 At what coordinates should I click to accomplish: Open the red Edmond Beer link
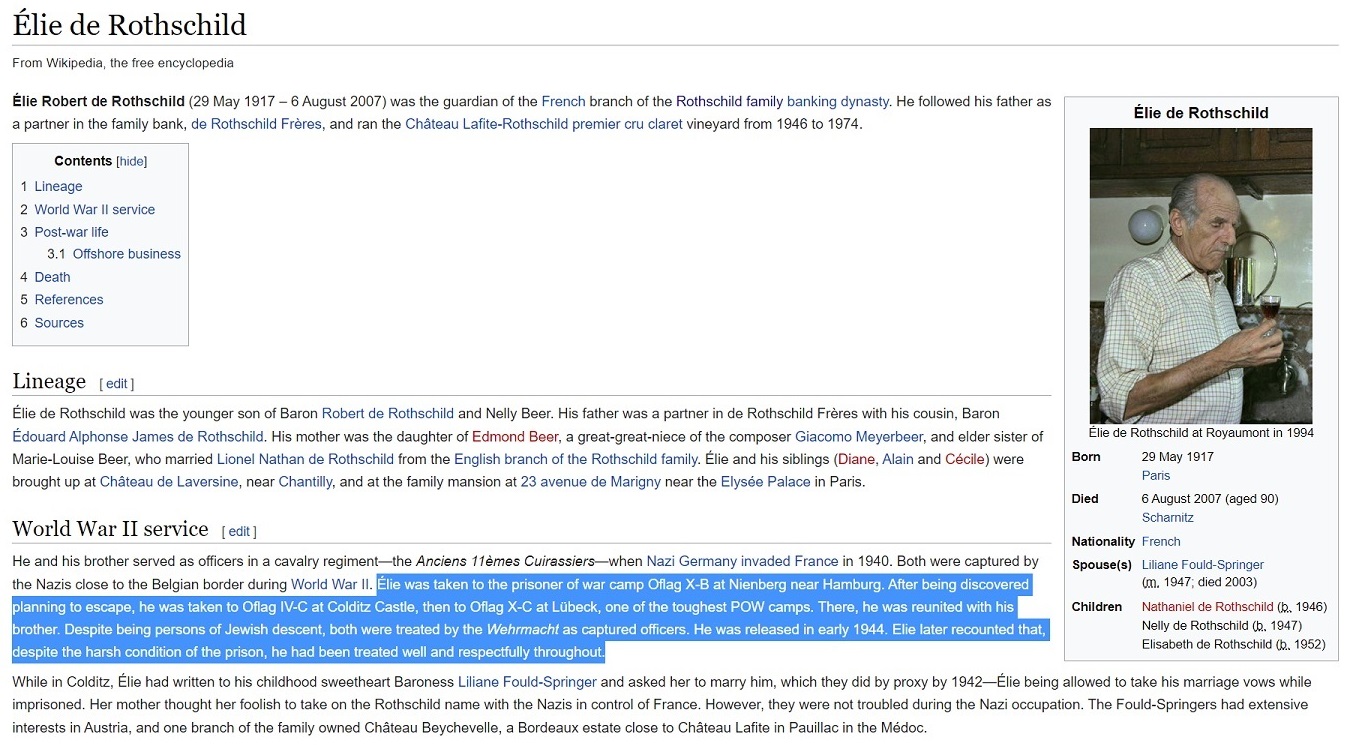click(515, 436)
